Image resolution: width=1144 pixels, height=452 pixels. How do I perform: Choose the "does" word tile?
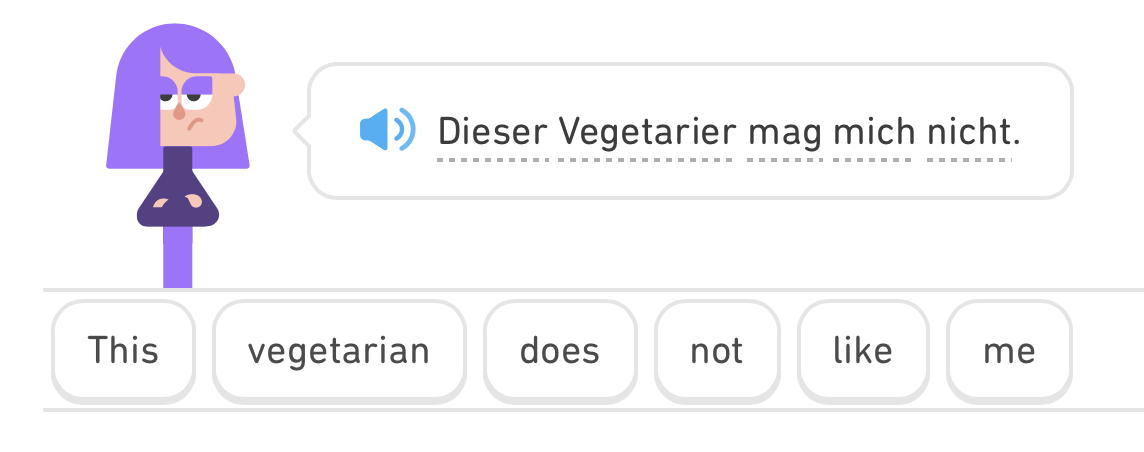coord(560,351)
